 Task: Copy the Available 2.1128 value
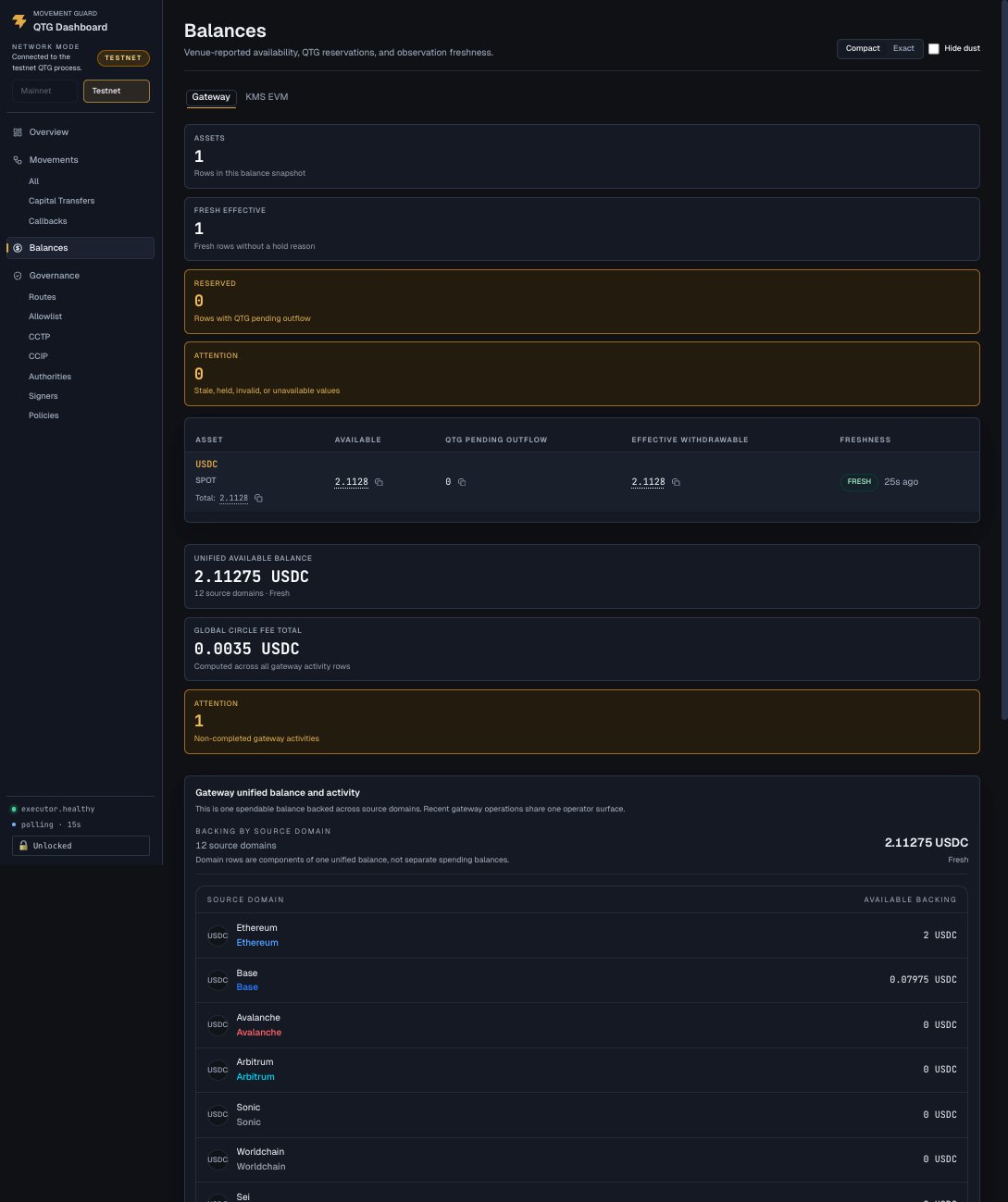379,482
